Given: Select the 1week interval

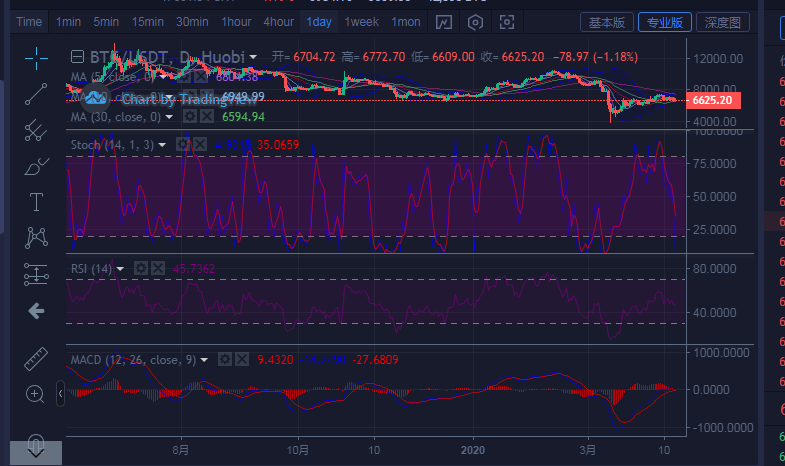Looking at the screenshot, I should click(361, 22).
